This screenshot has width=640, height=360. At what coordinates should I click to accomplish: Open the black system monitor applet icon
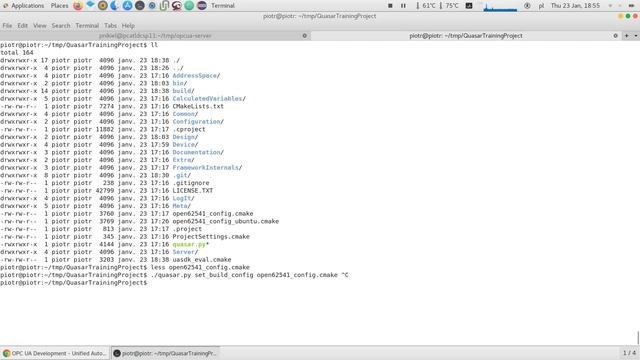[469, 6]
